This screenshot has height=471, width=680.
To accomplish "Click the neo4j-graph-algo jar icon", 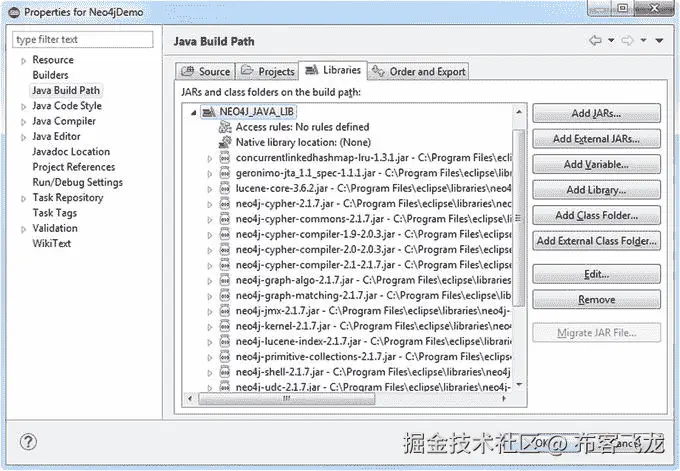I will [225, 280].
